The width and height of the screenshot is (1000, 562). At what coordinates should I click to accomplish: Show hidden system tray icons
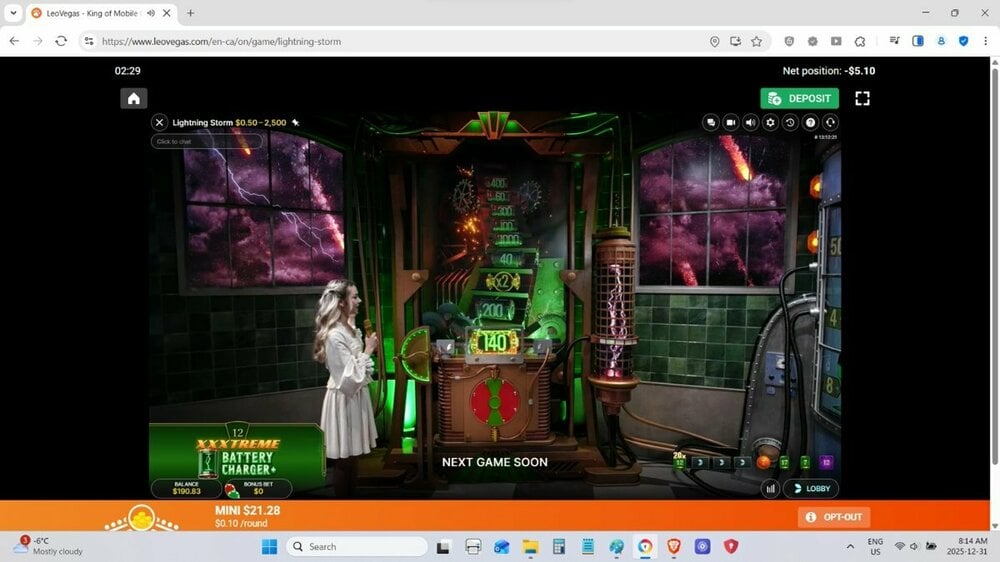pos(850,546)
